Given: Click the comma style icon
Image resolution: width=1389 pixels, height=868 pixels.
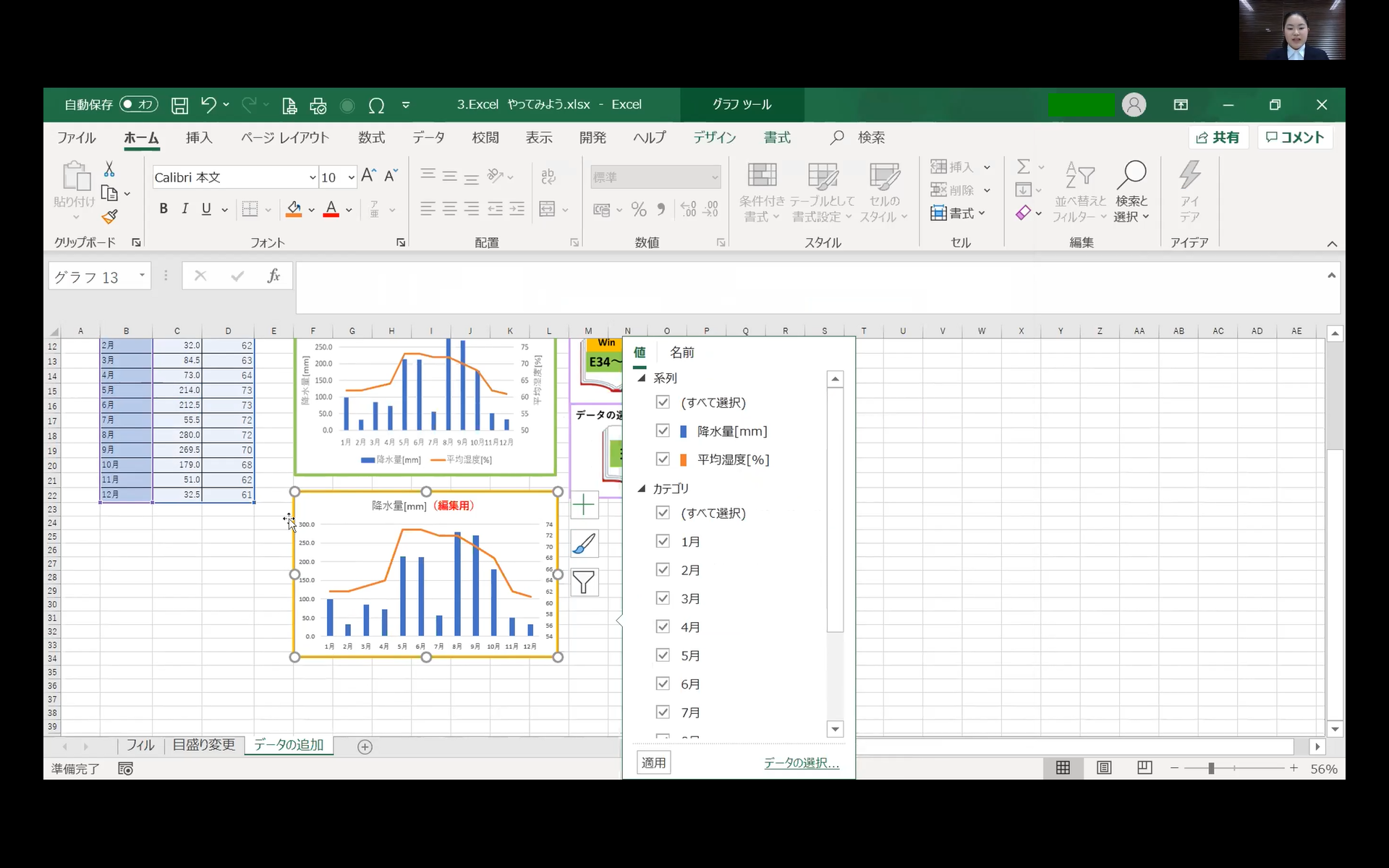Looking at the screenshot, I should point(660,210).
